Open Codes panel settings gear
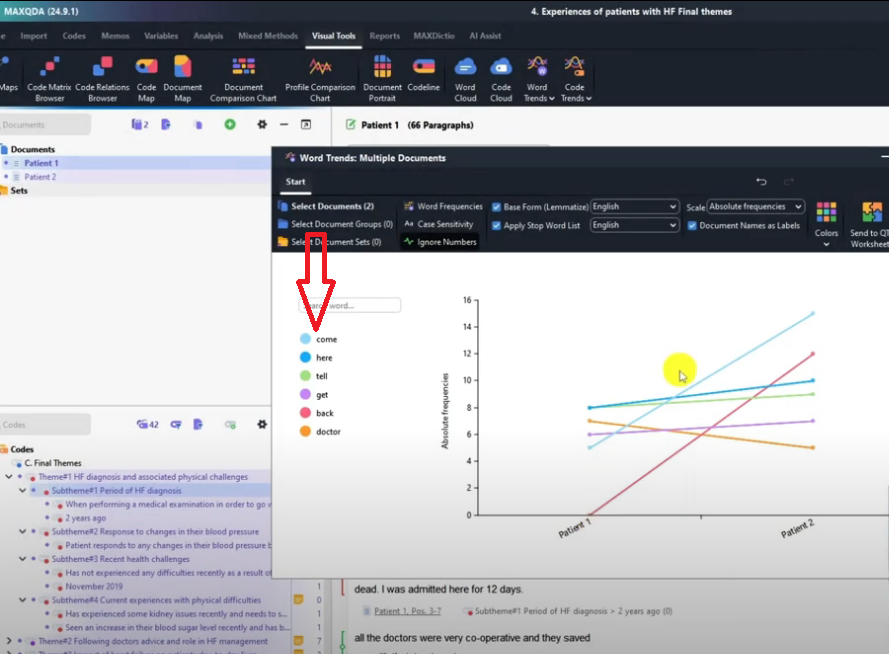889x654 pixels. coord(262,424)
